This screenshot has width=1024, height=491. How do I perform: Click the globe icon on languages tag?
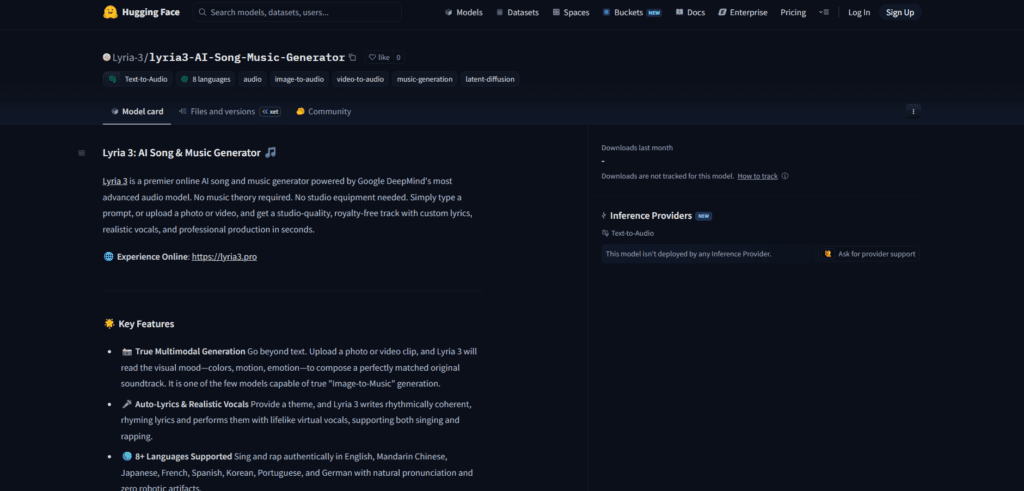point(185,79)
